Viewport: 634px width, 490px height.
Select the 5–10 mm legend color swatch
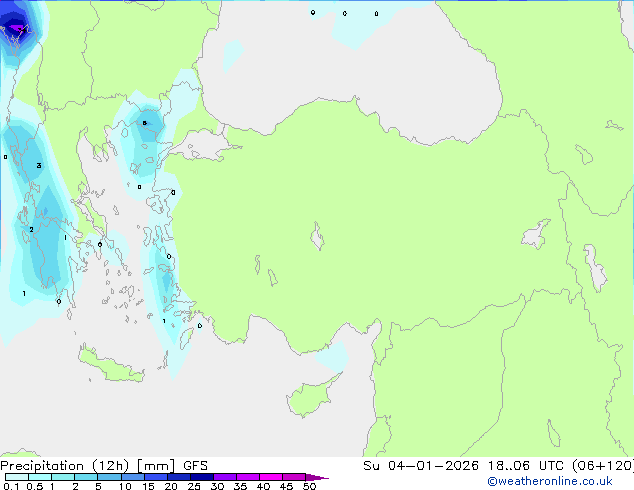pyautogui.click(x=109, y=477)
